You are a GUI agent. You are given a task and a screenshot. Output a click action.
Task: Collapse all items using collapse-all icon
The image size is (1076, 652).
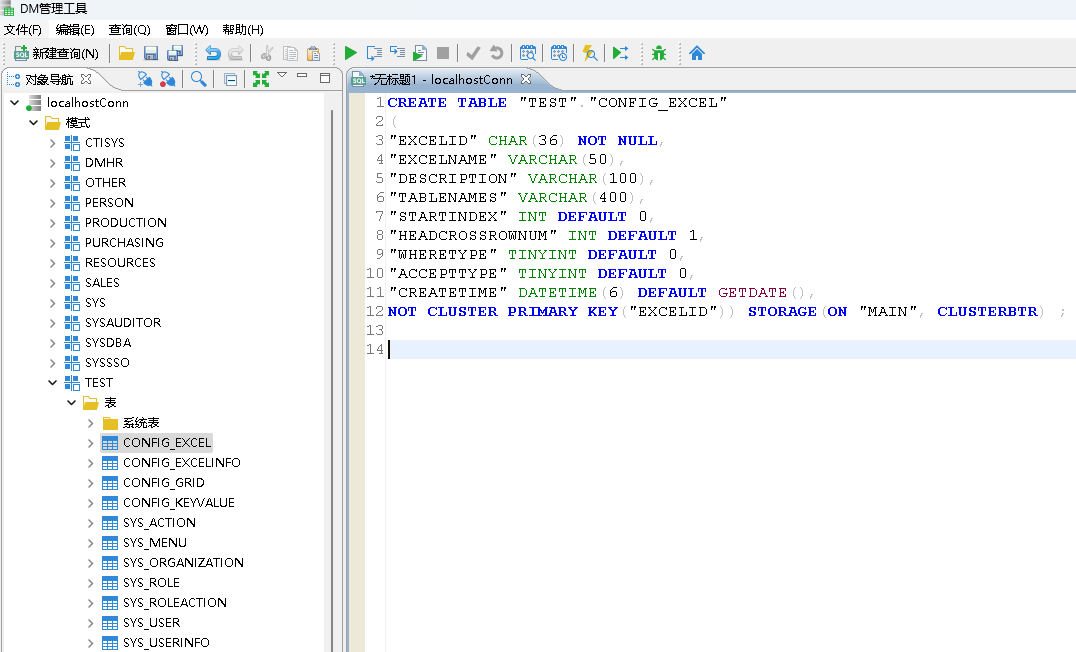click(230, 80)
